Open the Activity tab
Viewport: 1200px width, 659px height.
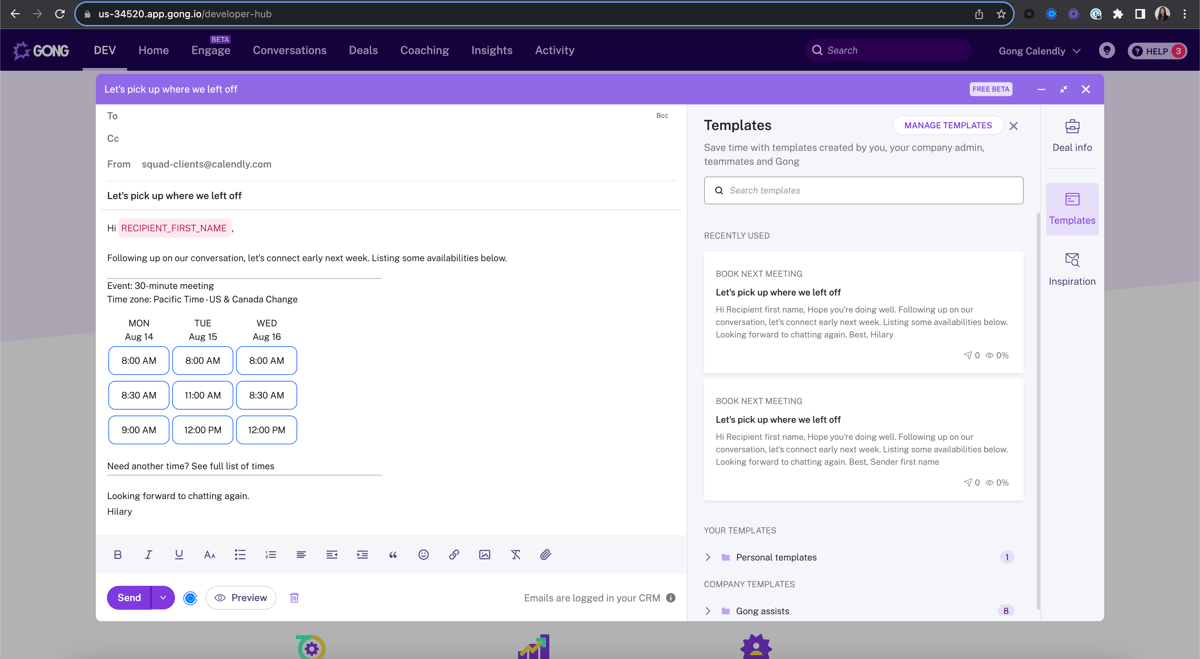[555, 50]
